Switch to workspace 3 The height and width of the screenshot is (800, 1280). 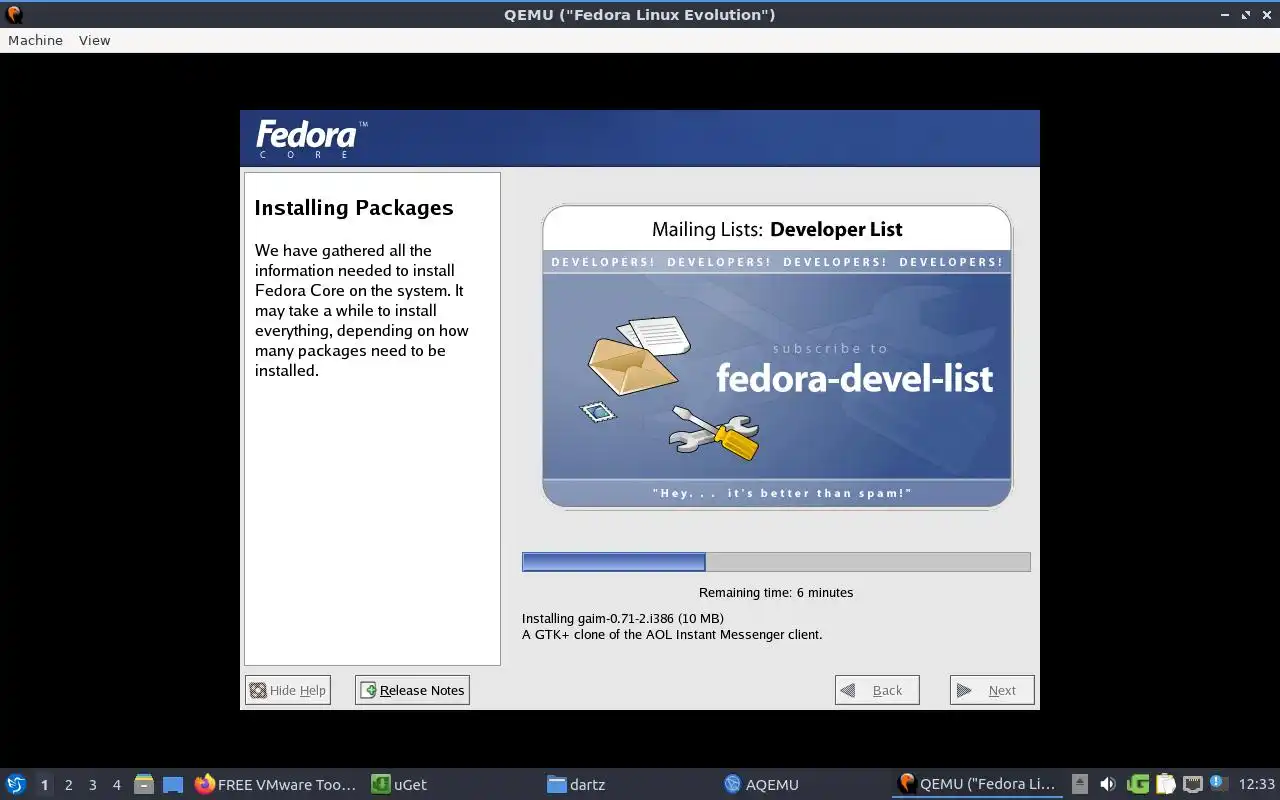[92, 785]
